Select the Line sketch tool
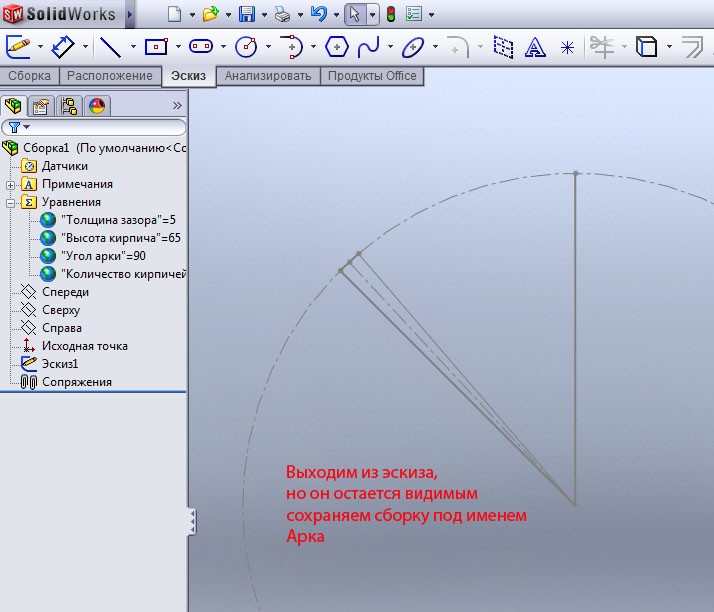 tap(110, 46)
